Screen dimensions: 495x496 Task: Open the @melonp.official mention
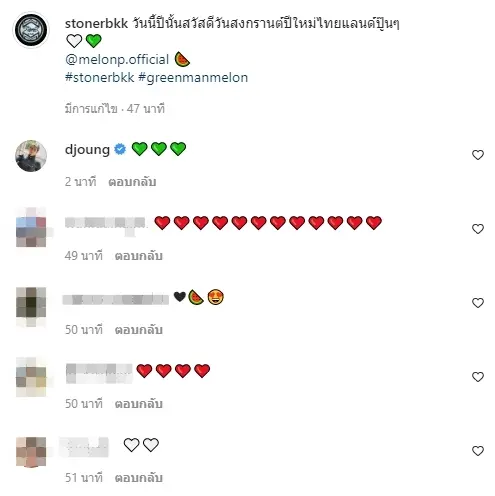coord(117,59)
